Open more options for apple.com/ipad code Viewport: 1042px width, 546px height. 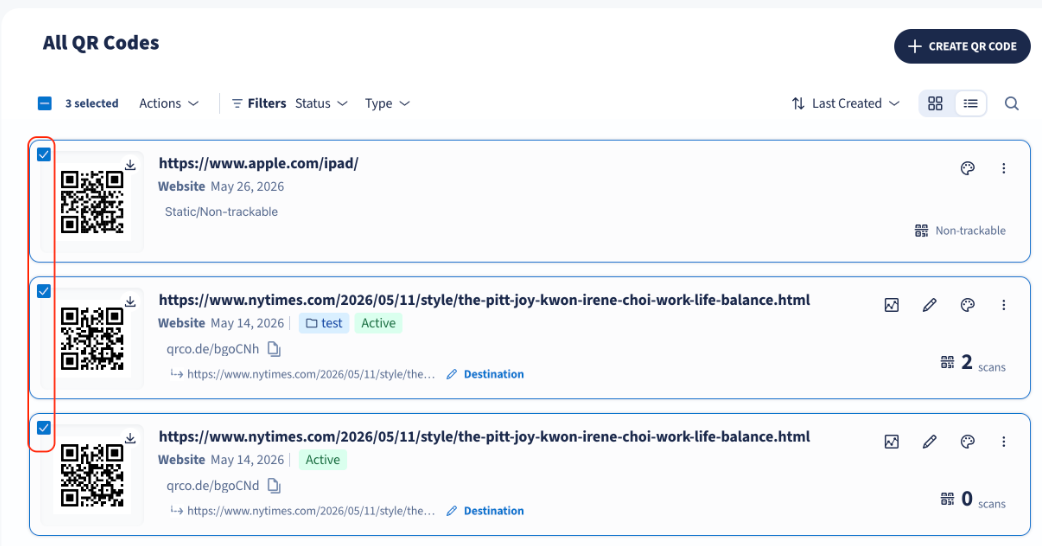pos(1003,168)
